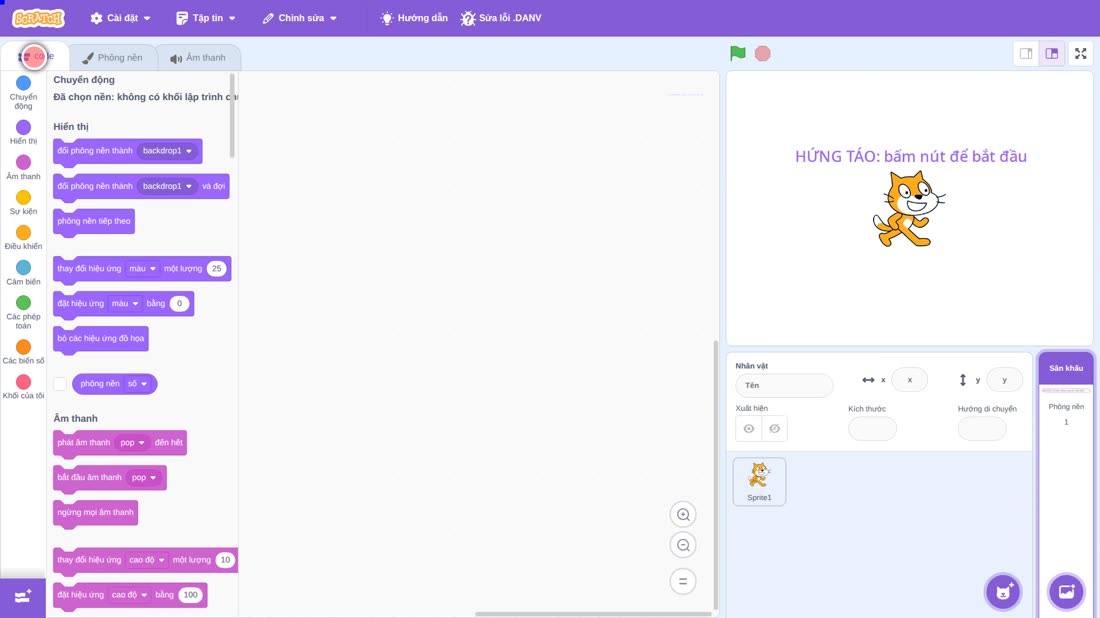1100x618 pixels.
Task: Select the Hiển thị block category
Action: pyautogui.click(x=23, y=132)
